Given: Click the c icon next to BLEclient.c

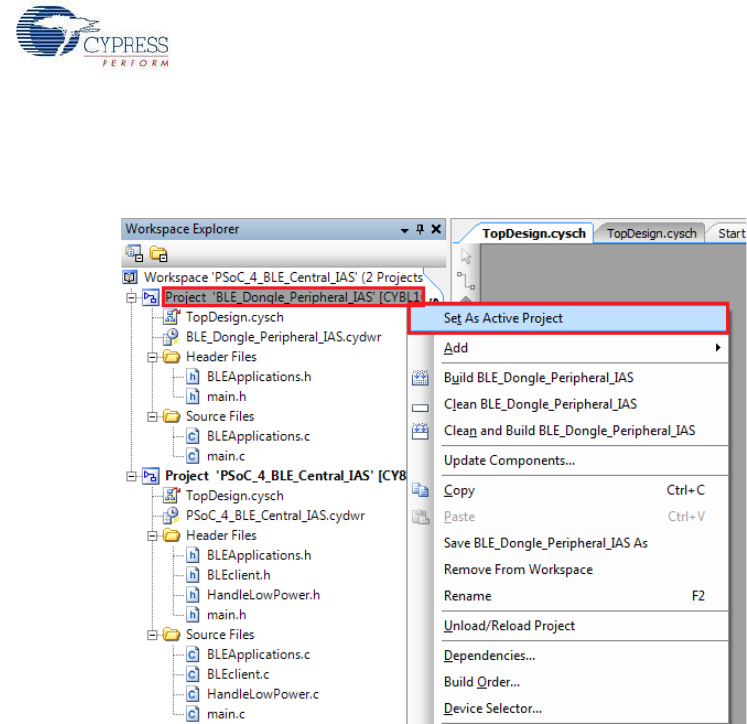Looking at the screenshot, I should click(192, 674).
